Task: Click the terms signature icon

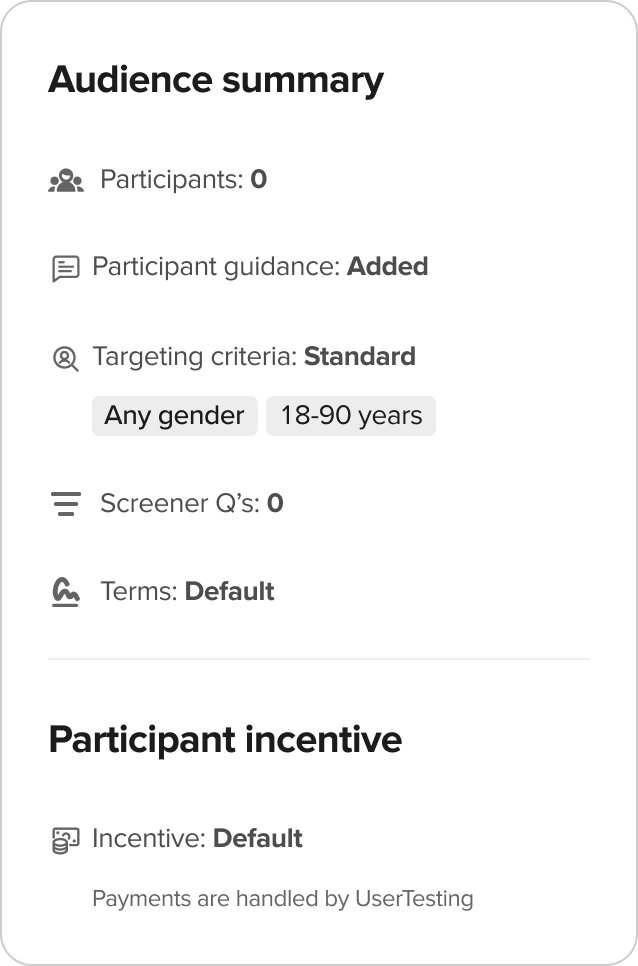Action: [65, 593]
